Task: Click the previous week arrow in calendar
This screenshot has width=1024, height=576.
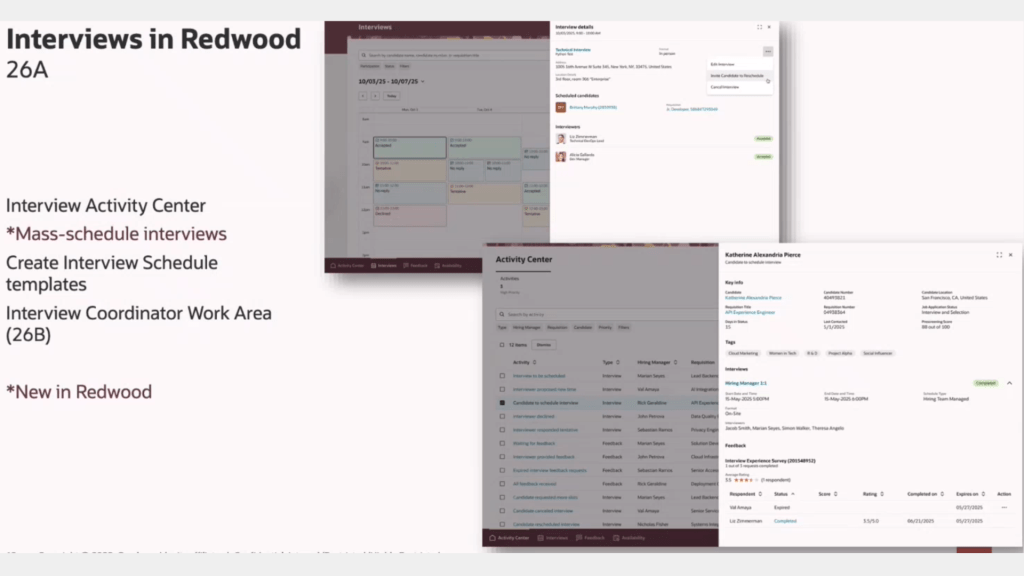Action: [x=363, y=96]
